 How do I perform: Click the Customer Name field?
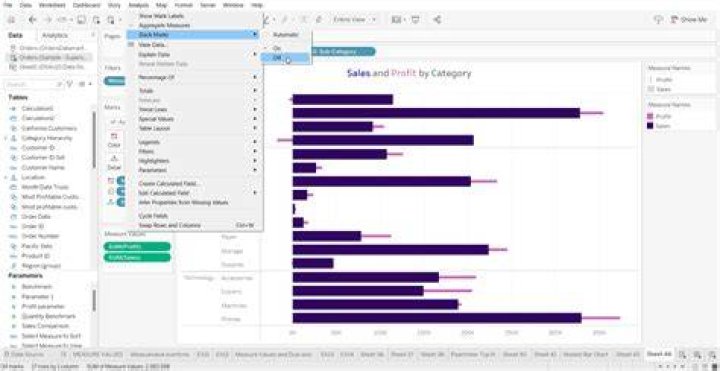(43, 168)
